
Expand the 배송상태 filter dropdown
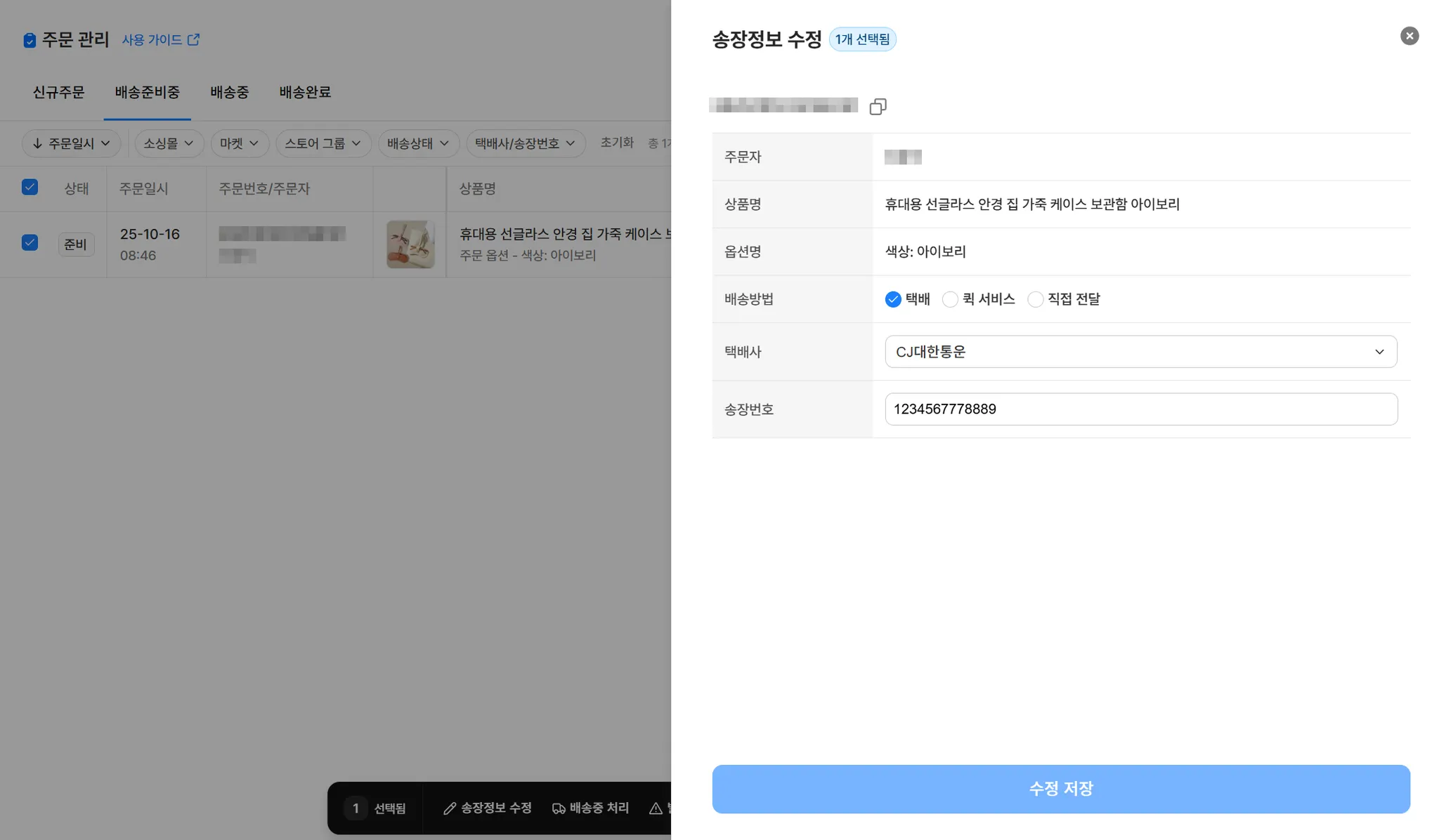pos(418,143)
